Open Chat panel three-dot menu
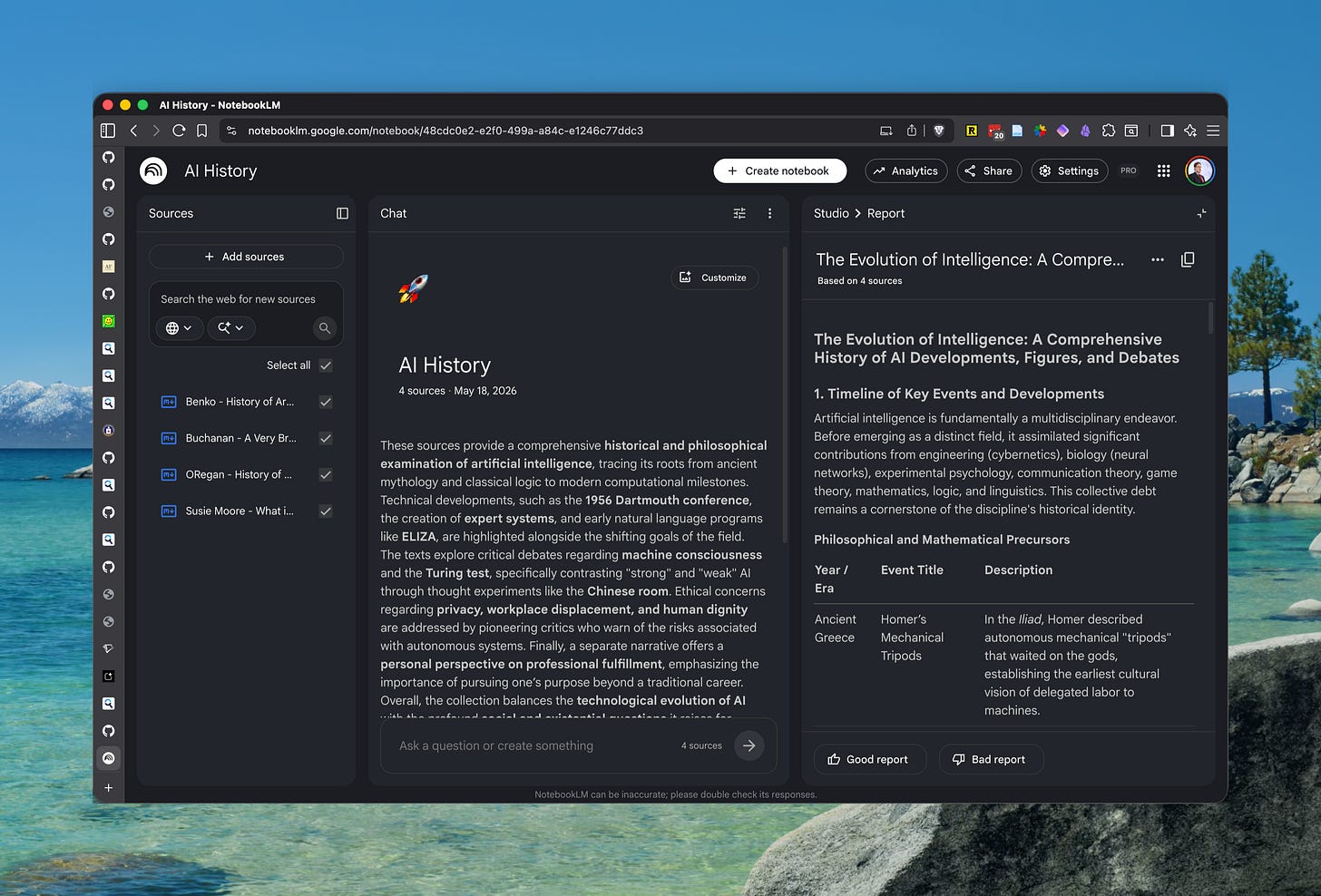 (x=769, y=213)
